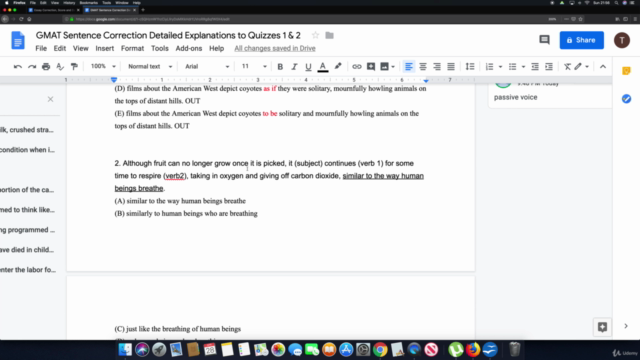Click the Print icon
The width and height of the screenshot is (640, 360).
coord(46,67)
